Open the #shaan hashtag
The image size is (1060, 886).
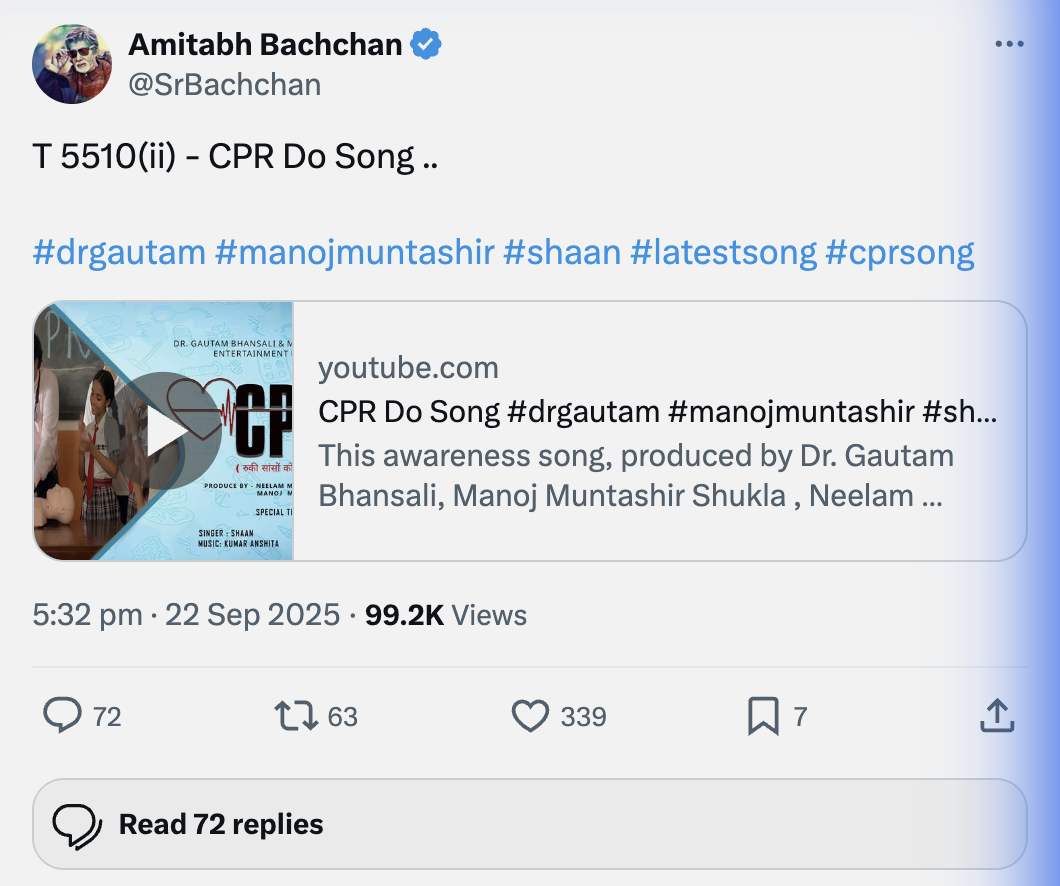click(560, 252)
